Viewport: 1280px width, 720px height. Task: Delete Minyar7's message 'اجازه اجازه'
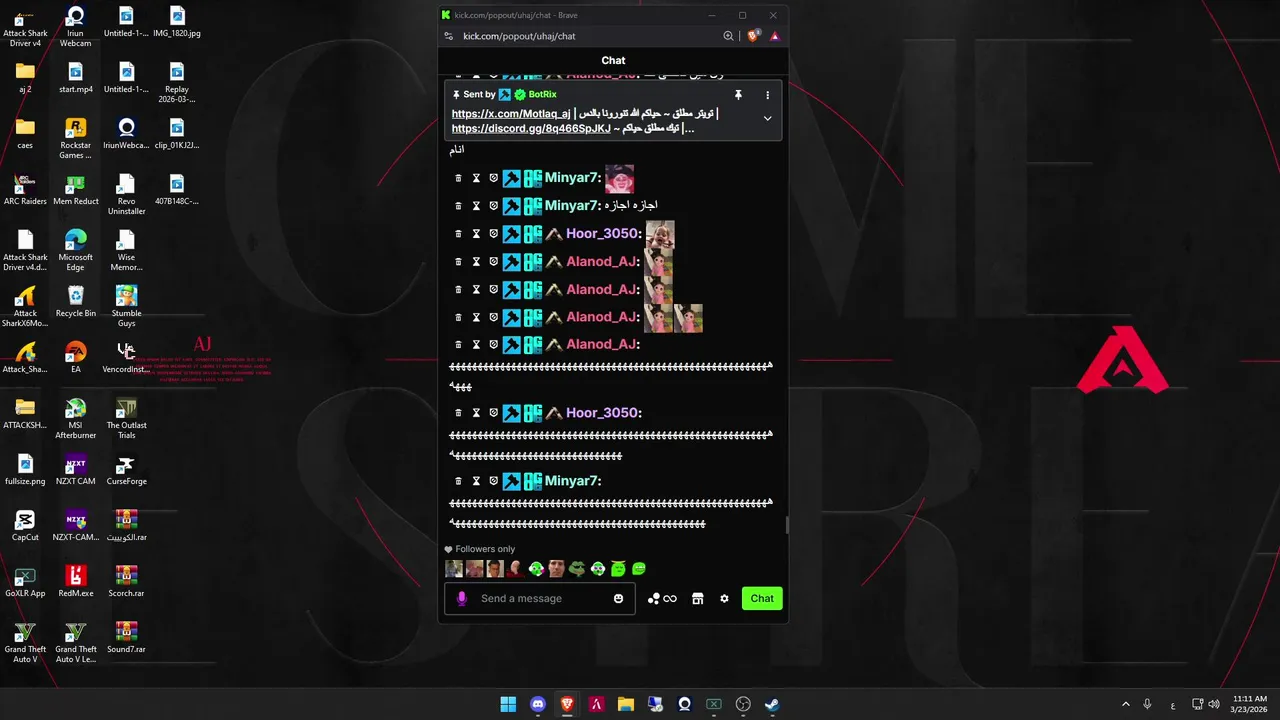coord(459,206)
